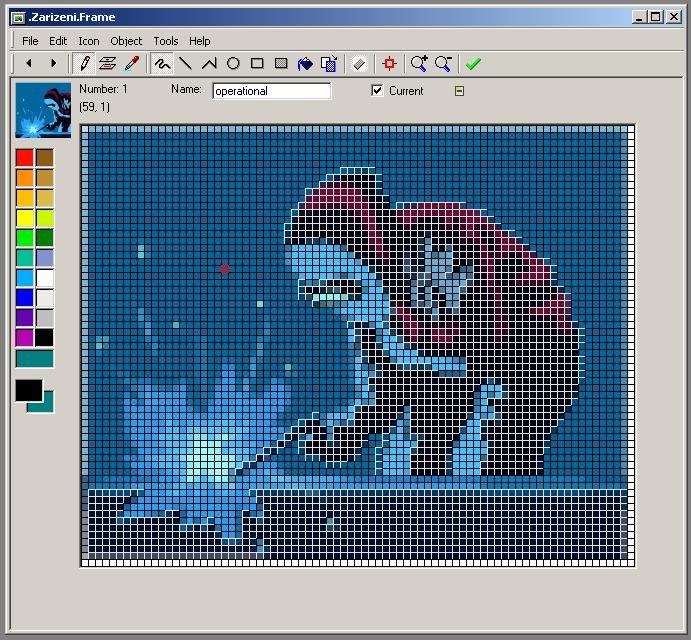Go to the next frame arrow
This screenshot has width=691, height=640.
pos(54,63)
